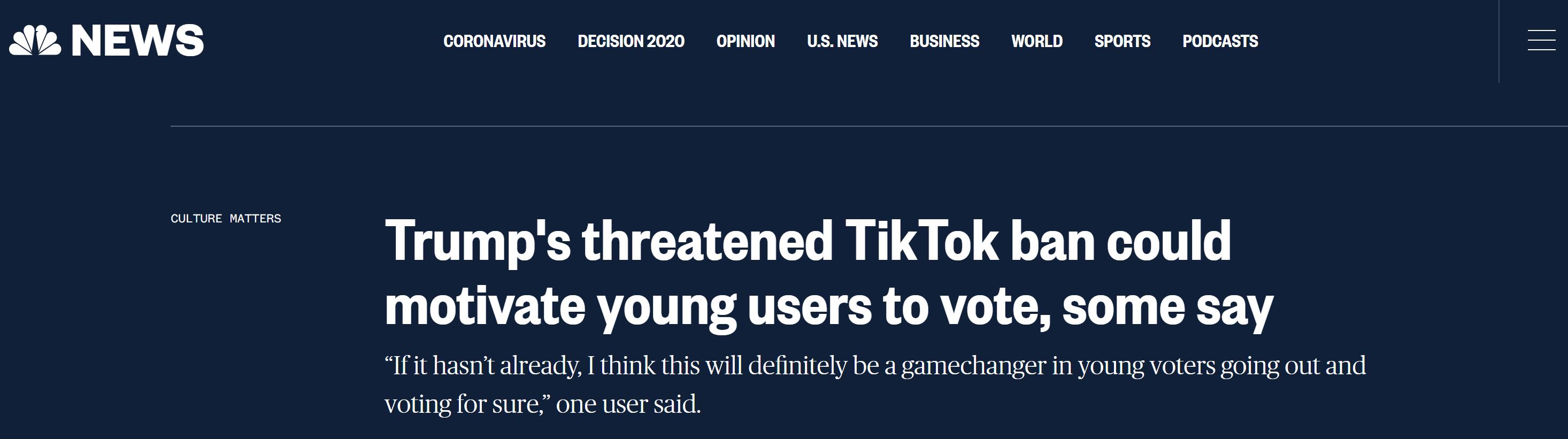Open the Business section
1568x439 pixels.
coord(944,41)
